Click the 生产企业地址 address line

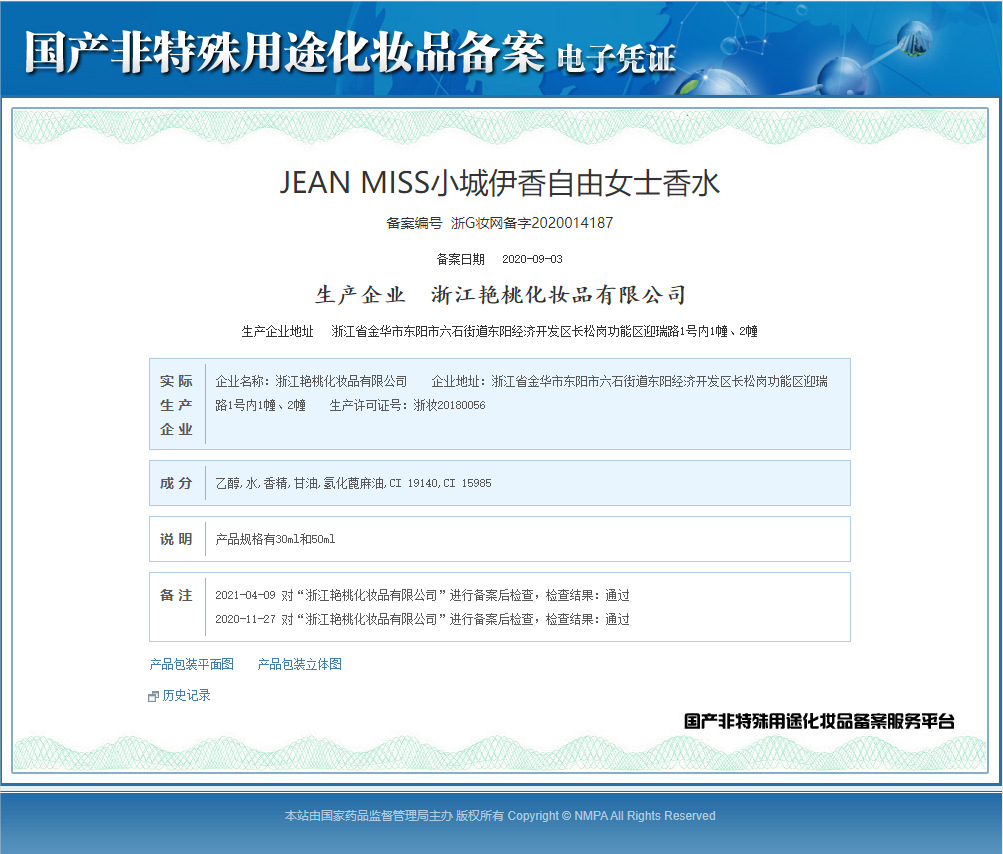(500, 331)
